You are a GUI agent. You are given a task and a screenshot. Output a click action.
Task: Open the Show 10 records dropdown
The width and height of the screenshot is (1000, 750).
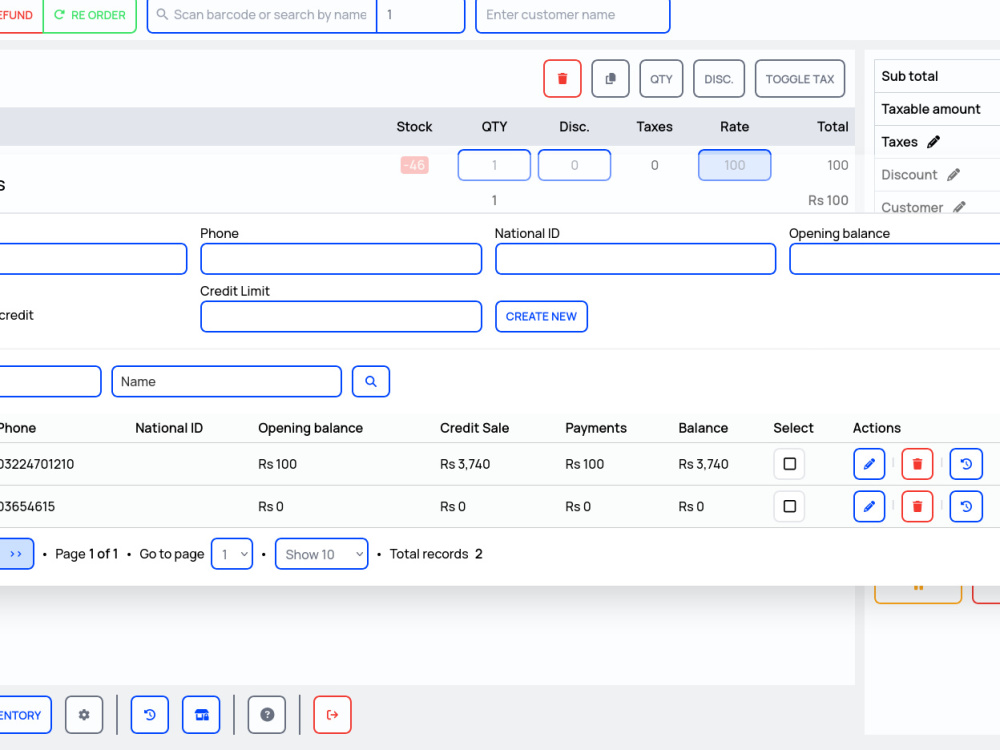321,554
